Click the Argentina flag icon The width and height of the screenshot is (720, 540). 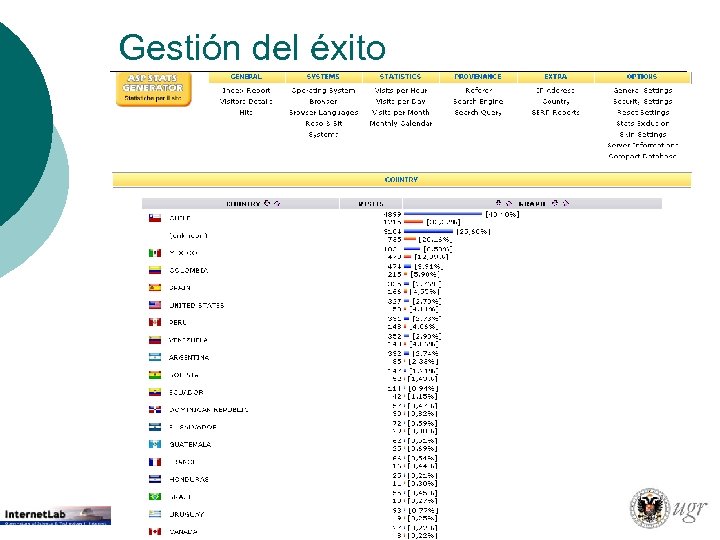155,357
